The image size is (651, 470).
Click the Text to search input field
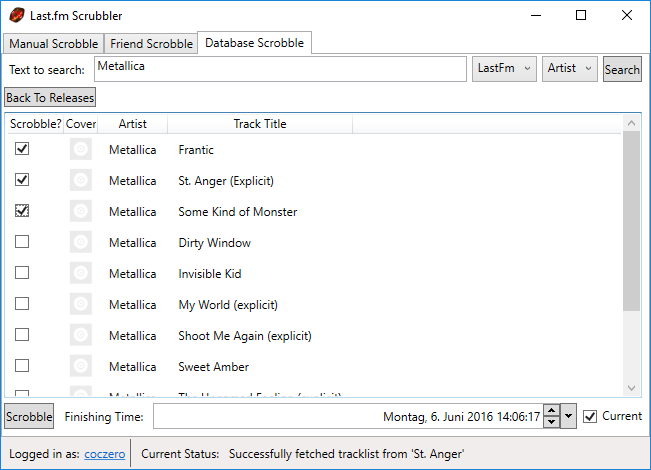pos(280,69)
